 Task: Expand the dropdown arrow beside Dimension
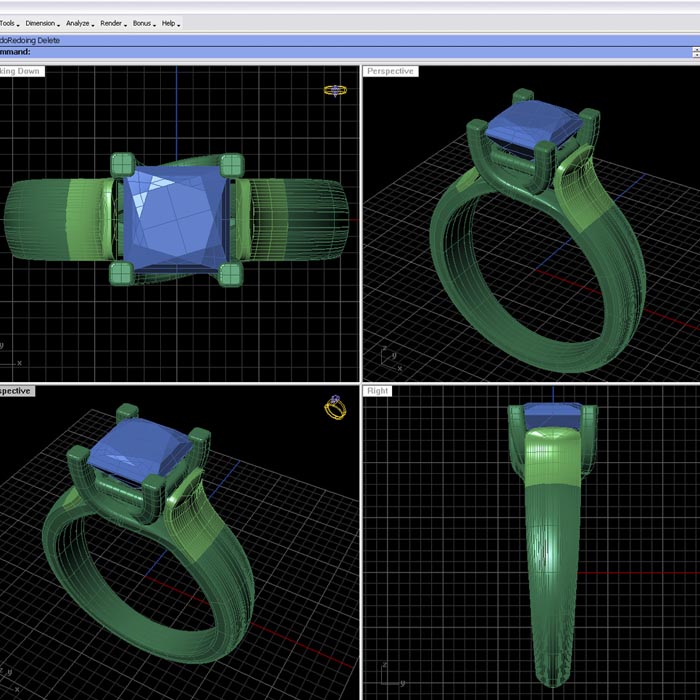coord(58,25)
